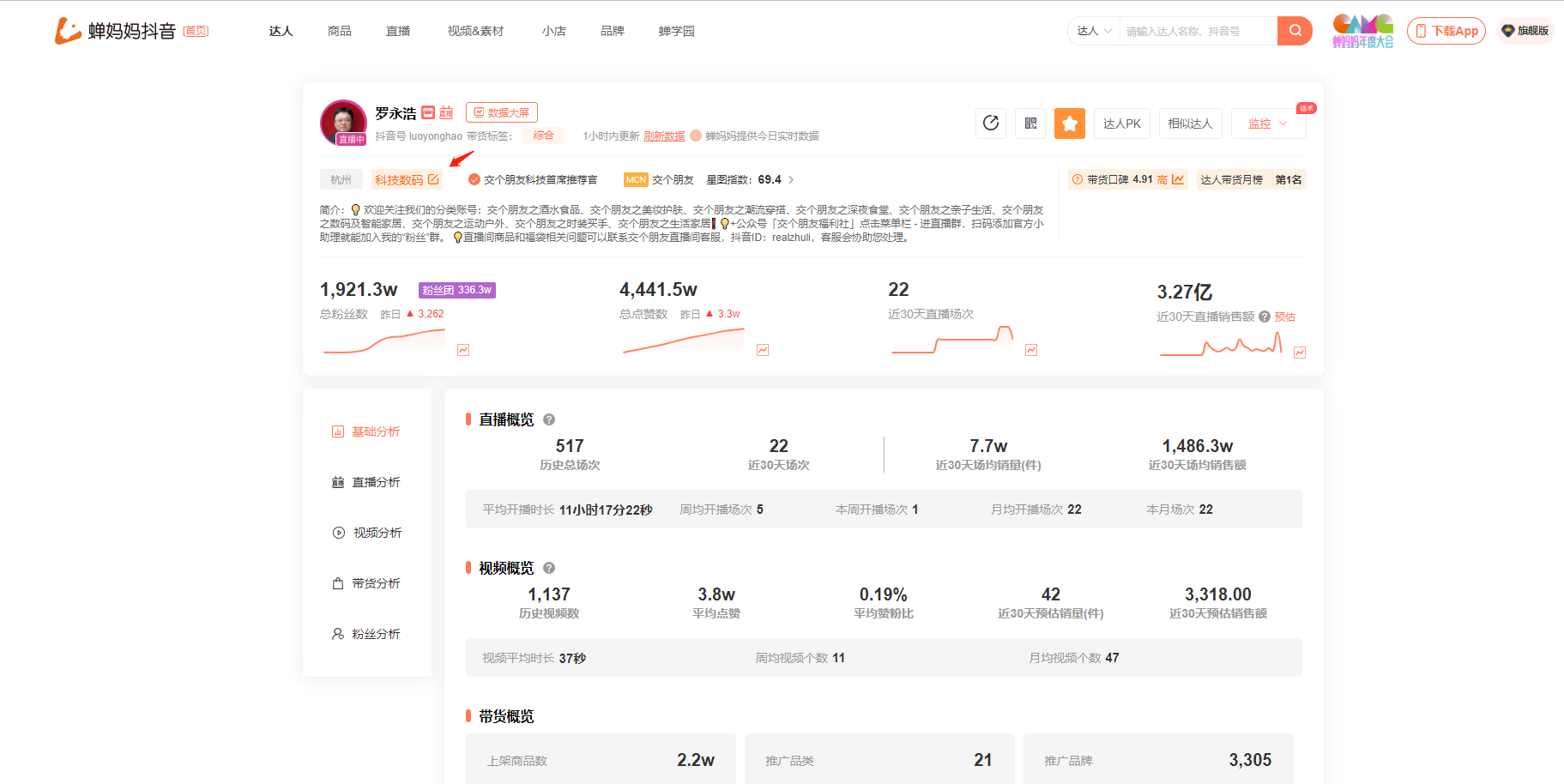Viewport: 1564px width, 784px height.
Task: Expand the 达人 search type dropdown
Action: point(1095,31)
